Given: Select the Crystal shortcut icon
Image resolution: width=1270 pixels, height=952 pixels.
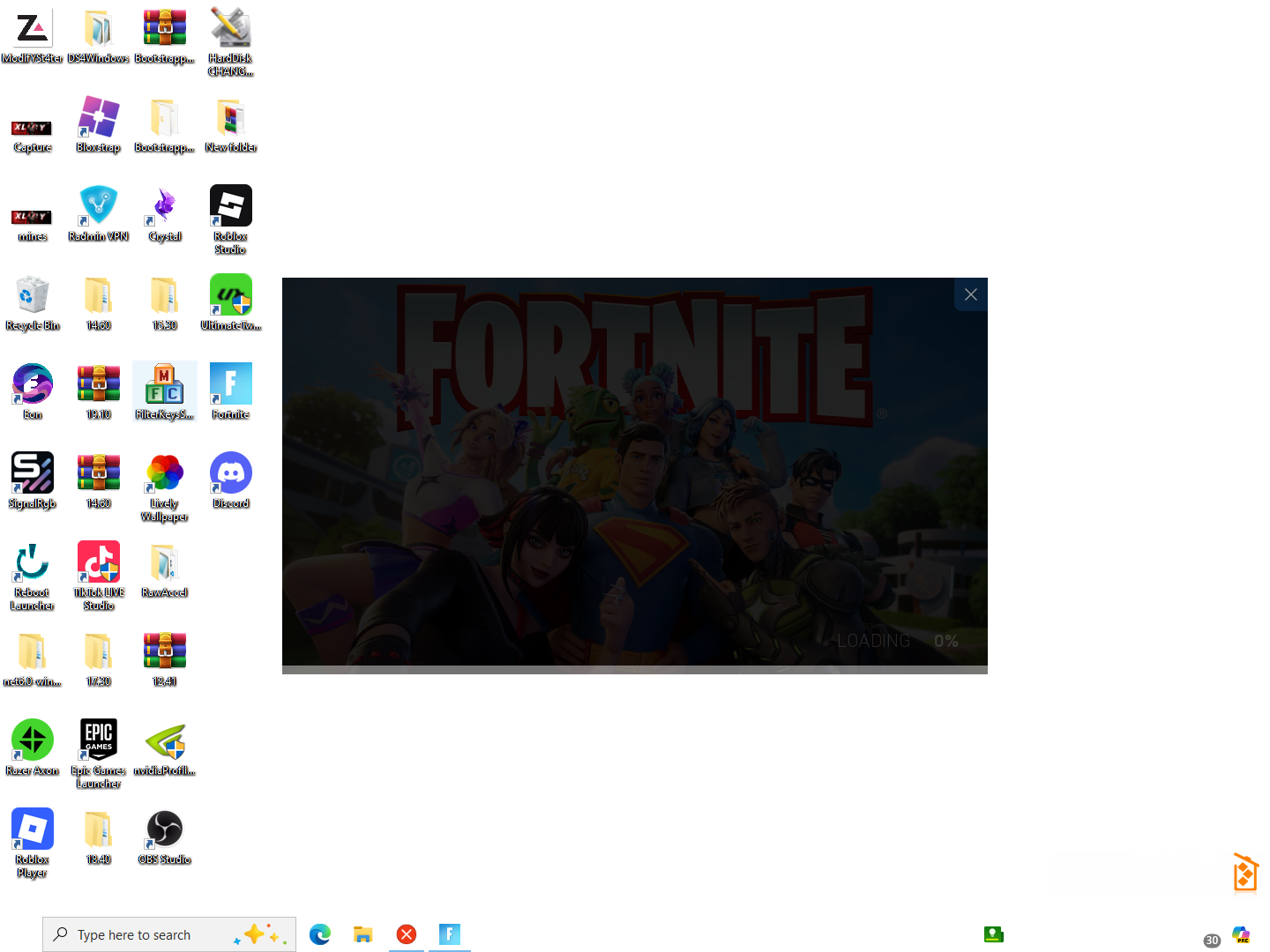Looking at the screenshot, I should click(165, 214).
